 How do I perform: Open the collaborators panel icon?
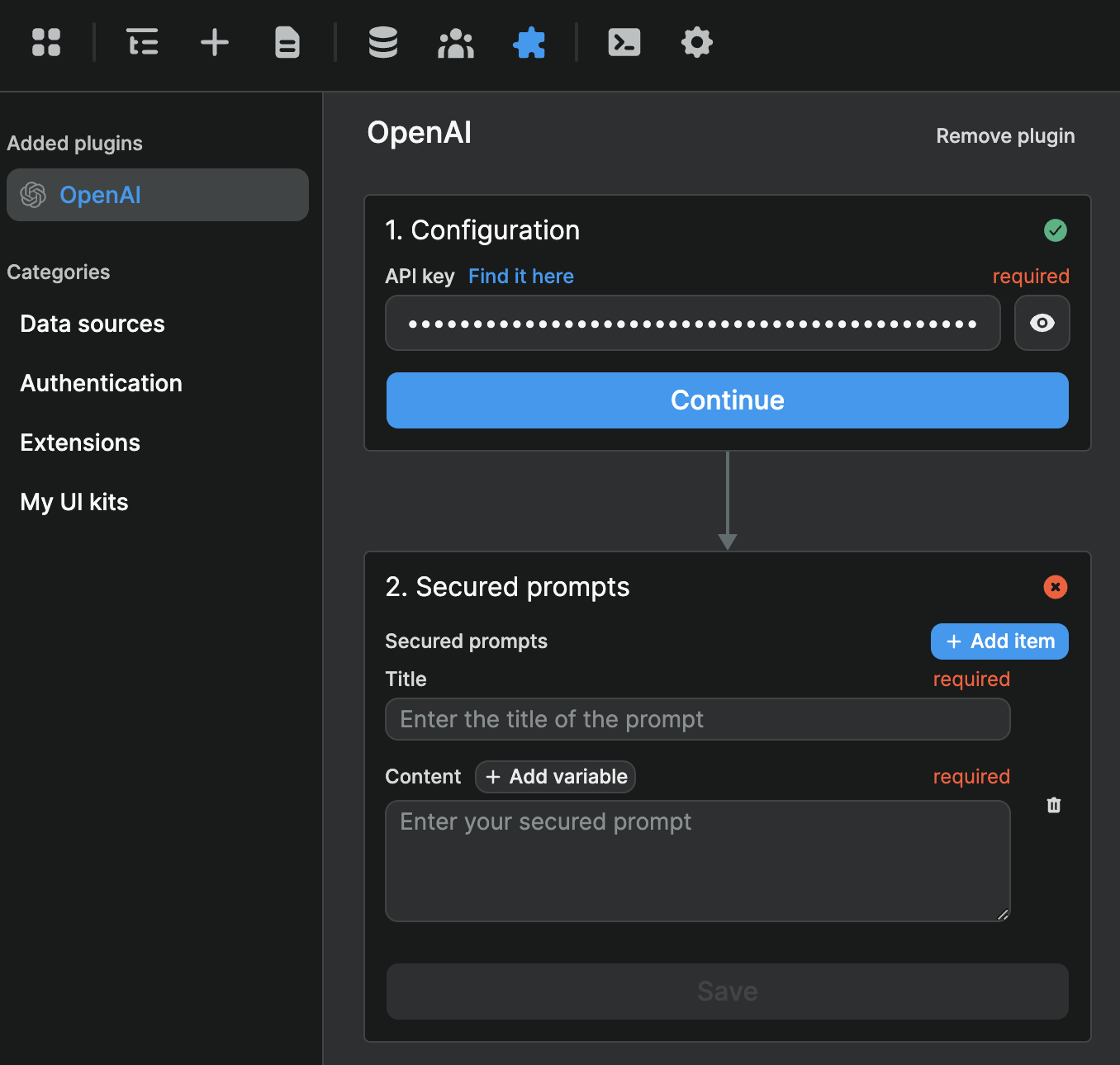click(x=456, y=42)
